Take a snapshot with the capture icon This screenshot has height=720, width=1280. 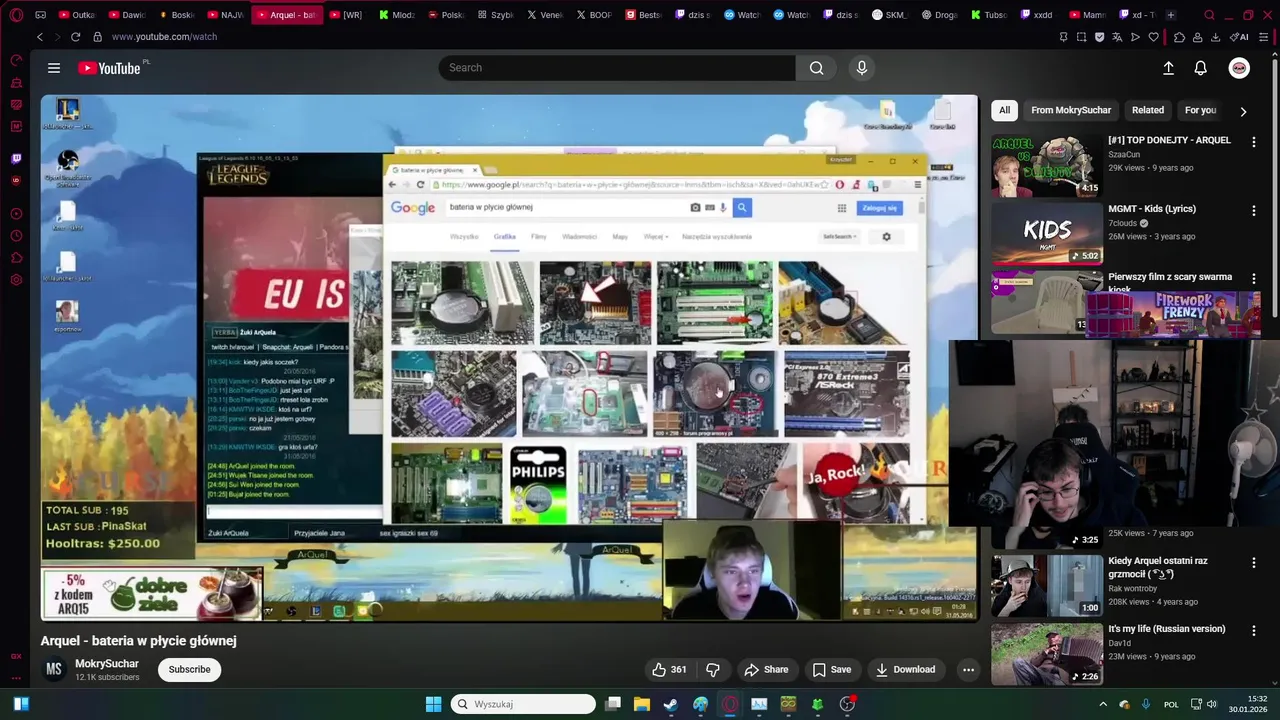[x=1081, y=37]
